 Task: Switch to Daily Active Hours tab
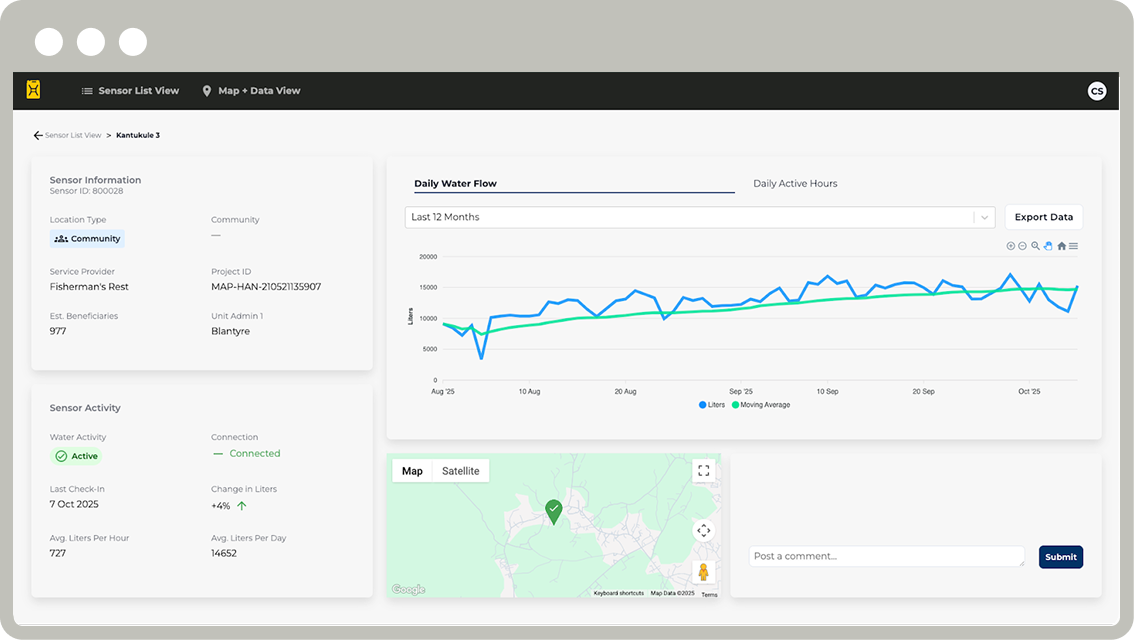795,184
